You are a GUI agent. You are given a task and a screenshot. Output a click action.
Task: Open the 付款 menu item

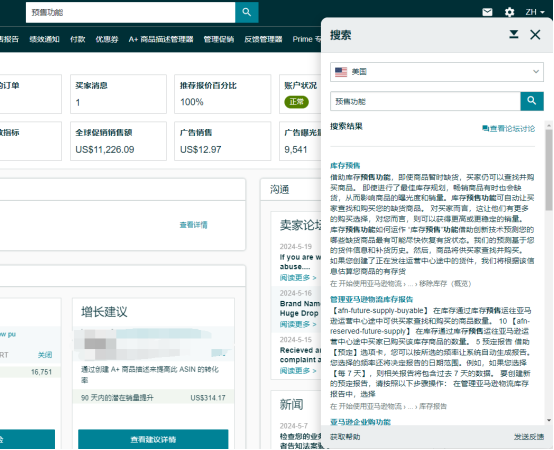tap(77, 39)
